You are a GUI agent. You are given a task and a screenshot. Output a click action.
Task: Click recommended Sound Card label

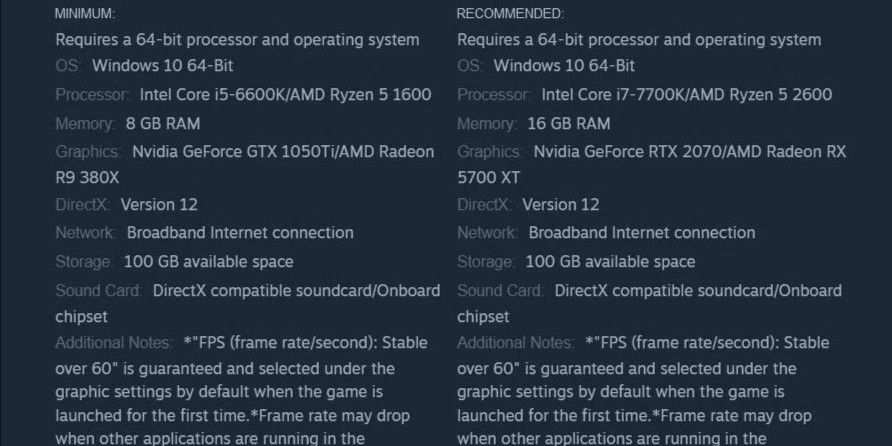click(500, 291)
